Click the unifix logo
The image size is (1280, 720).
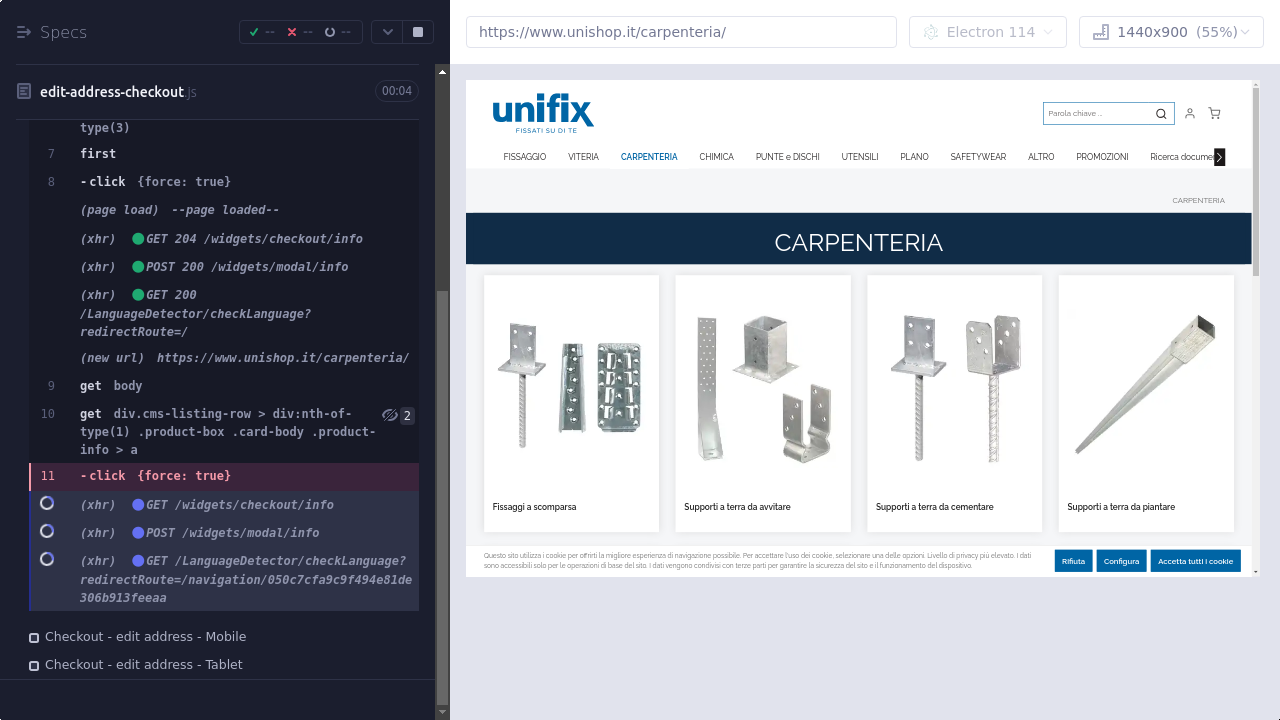click(x=543, y=113)
